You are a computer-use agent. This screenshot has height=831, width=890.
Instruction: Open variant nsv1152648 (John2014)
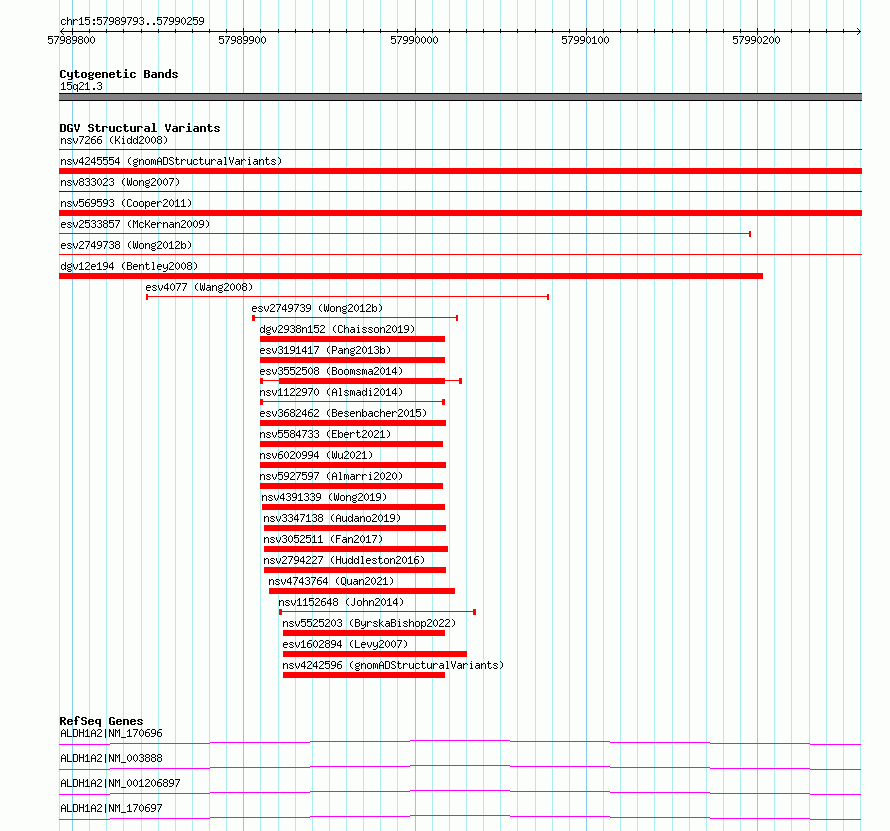click(341, 602)
